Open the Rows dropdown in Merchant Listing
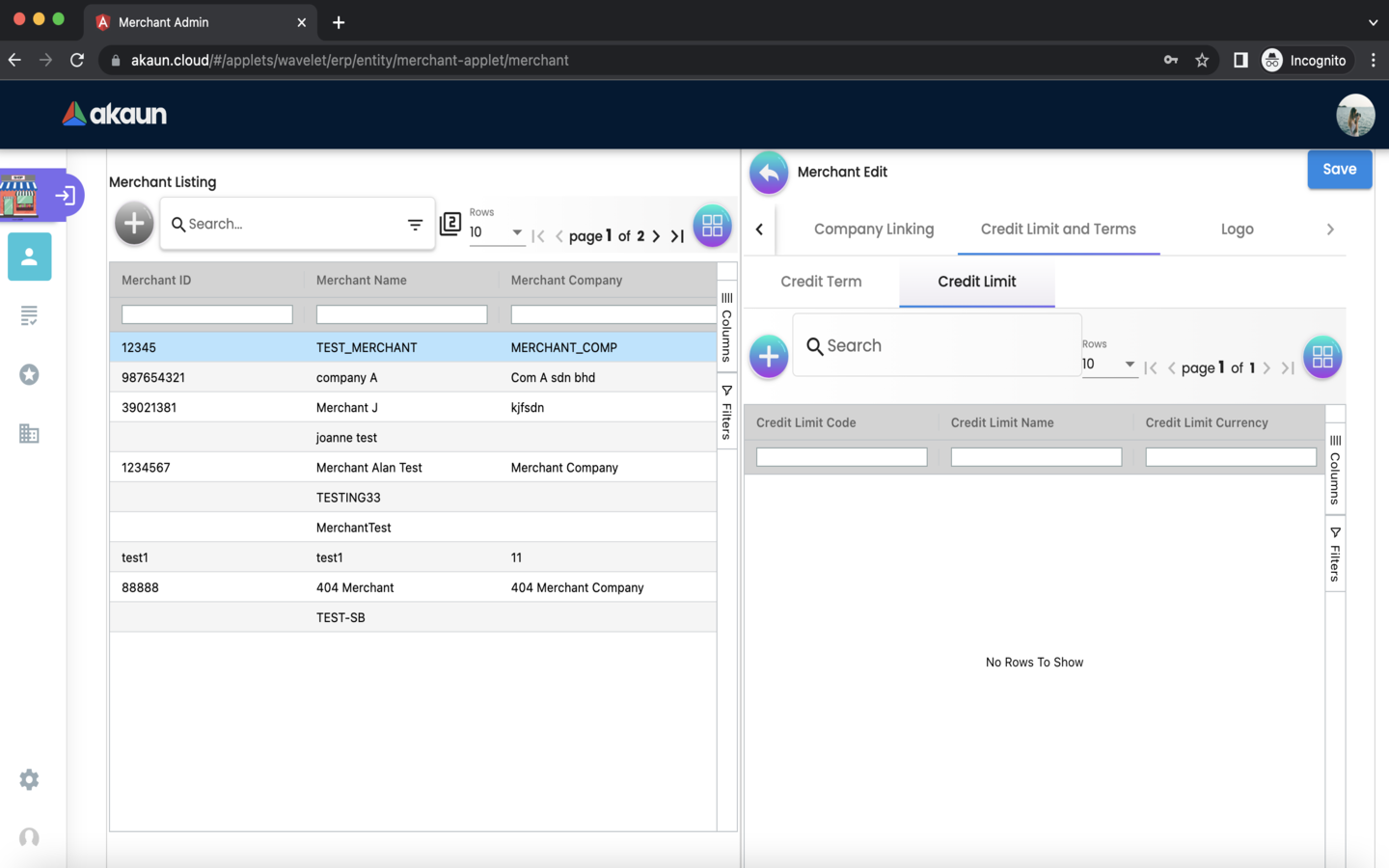This screenshot has width=1389, height=868. click(x=496, y=232)
